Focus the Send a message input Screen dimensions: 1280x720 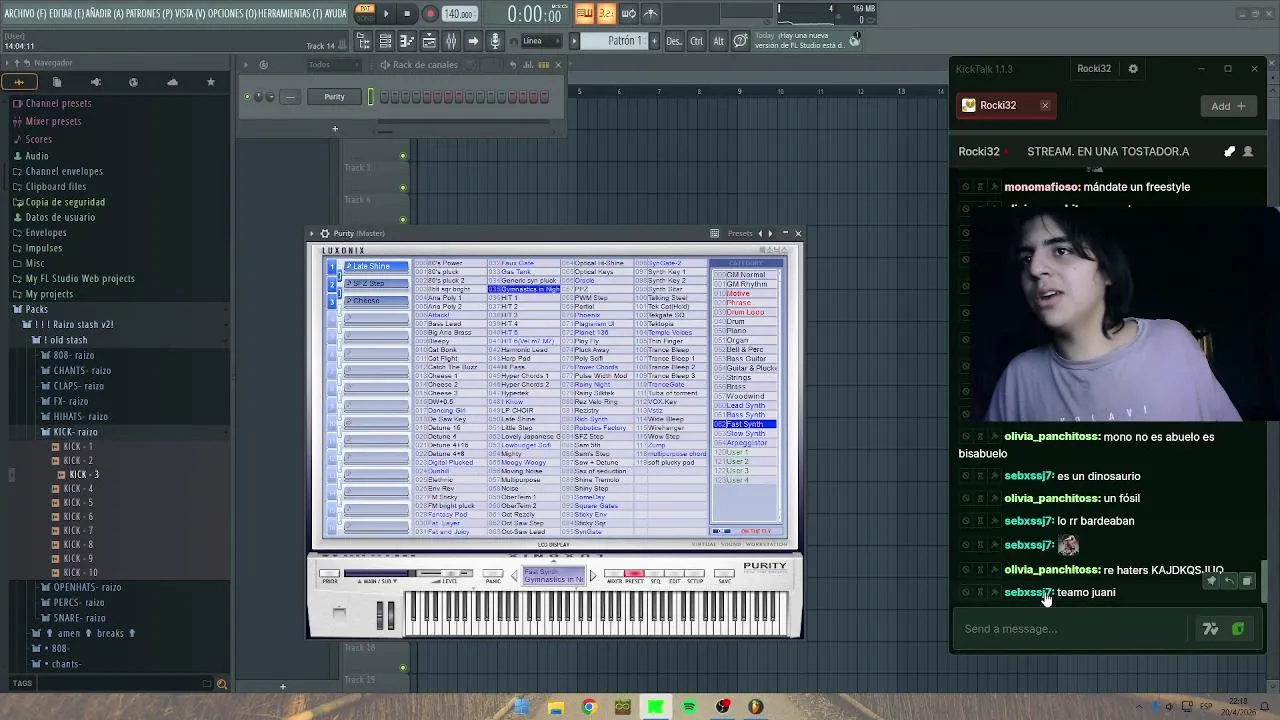(x=1075, y=629)
